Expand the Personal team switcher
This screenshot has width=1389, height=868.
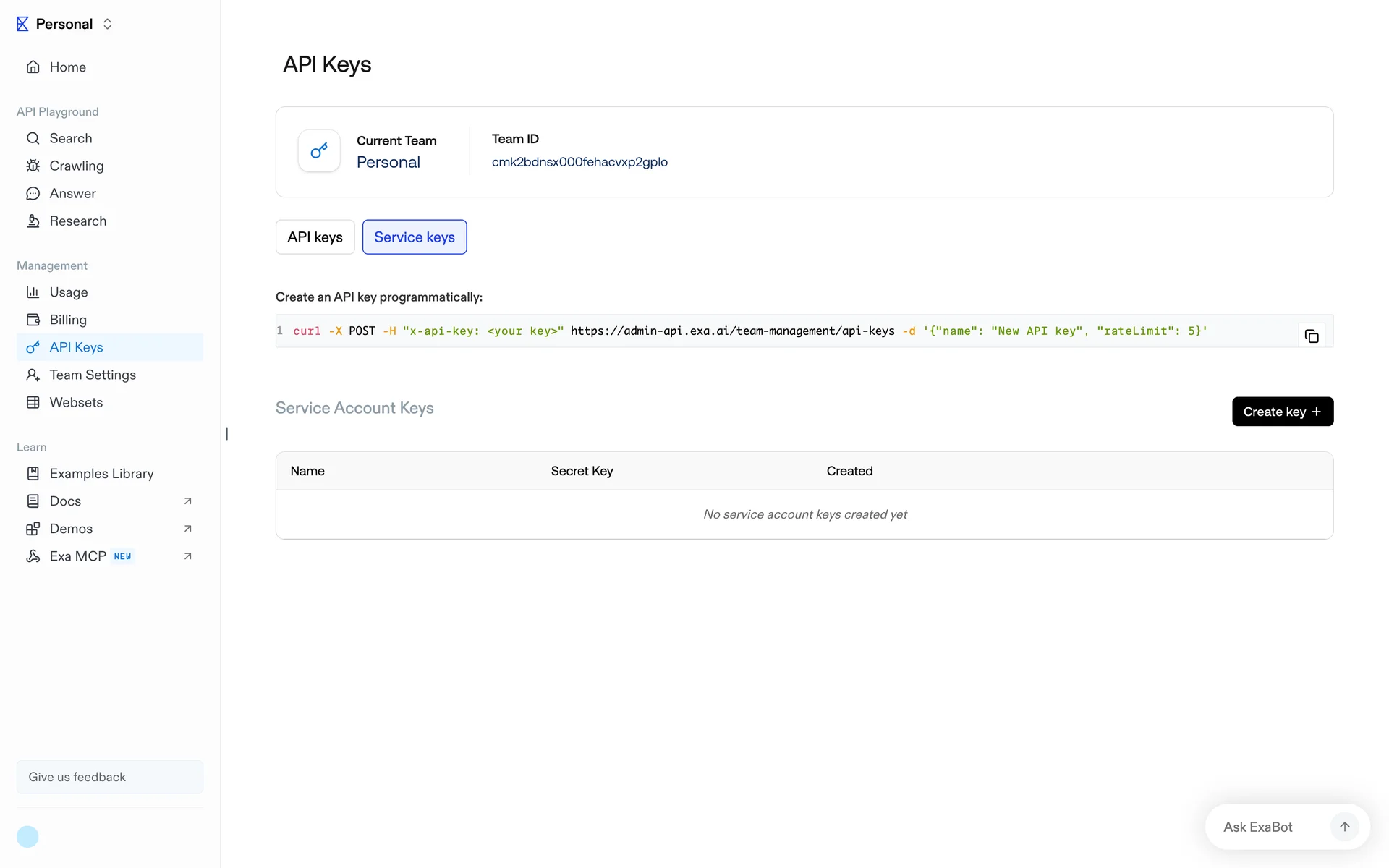click(107, 24)
